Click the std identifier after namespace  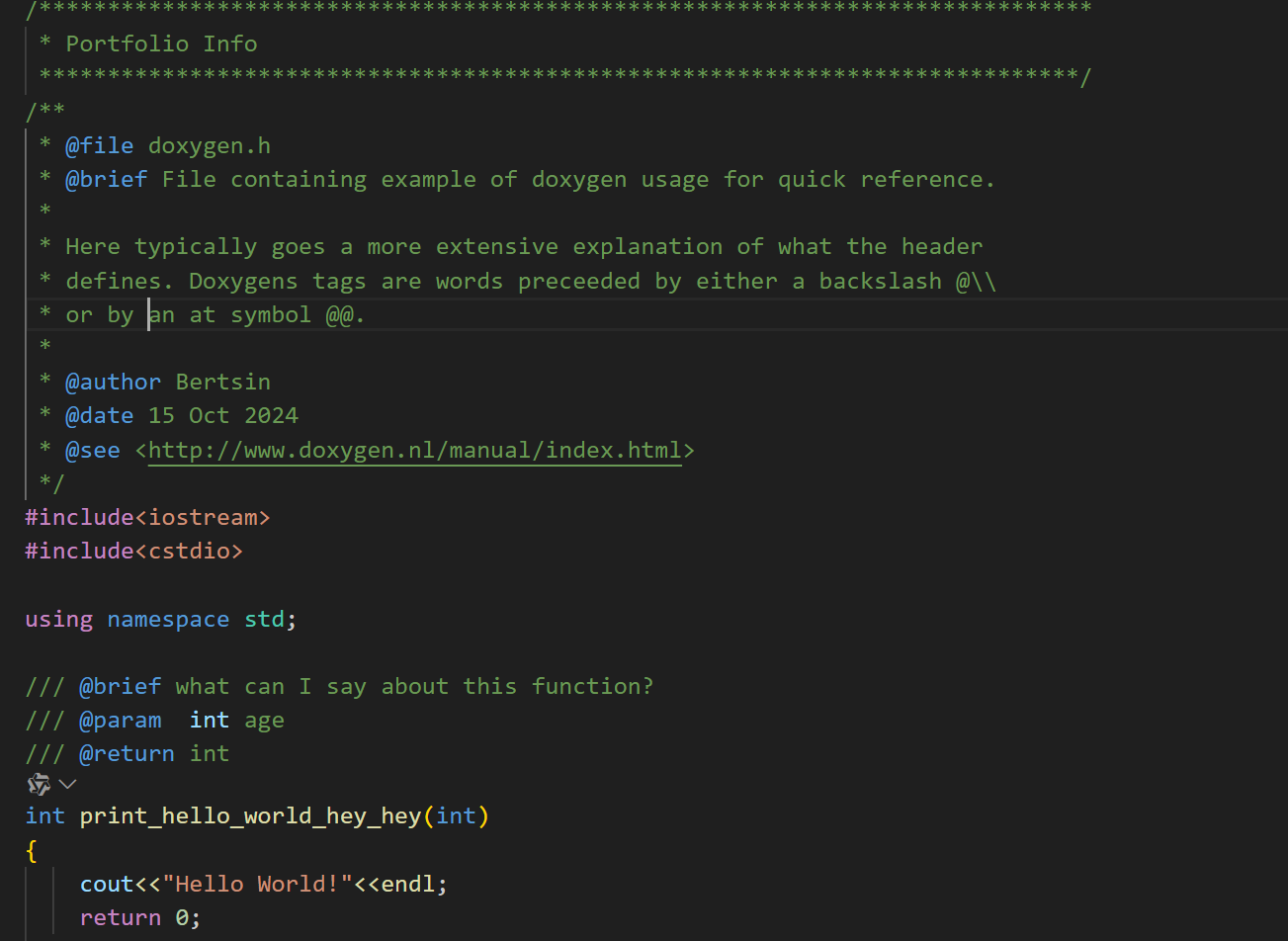coord(264,620)
